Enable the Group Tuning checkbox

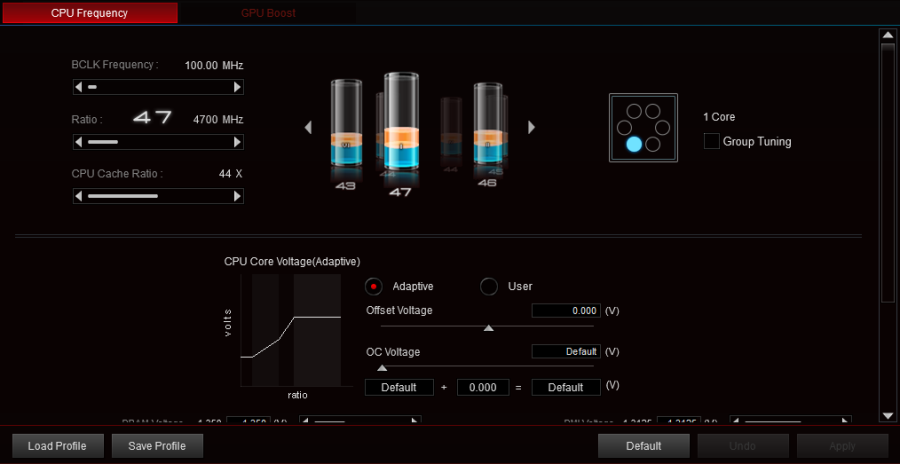712,141
